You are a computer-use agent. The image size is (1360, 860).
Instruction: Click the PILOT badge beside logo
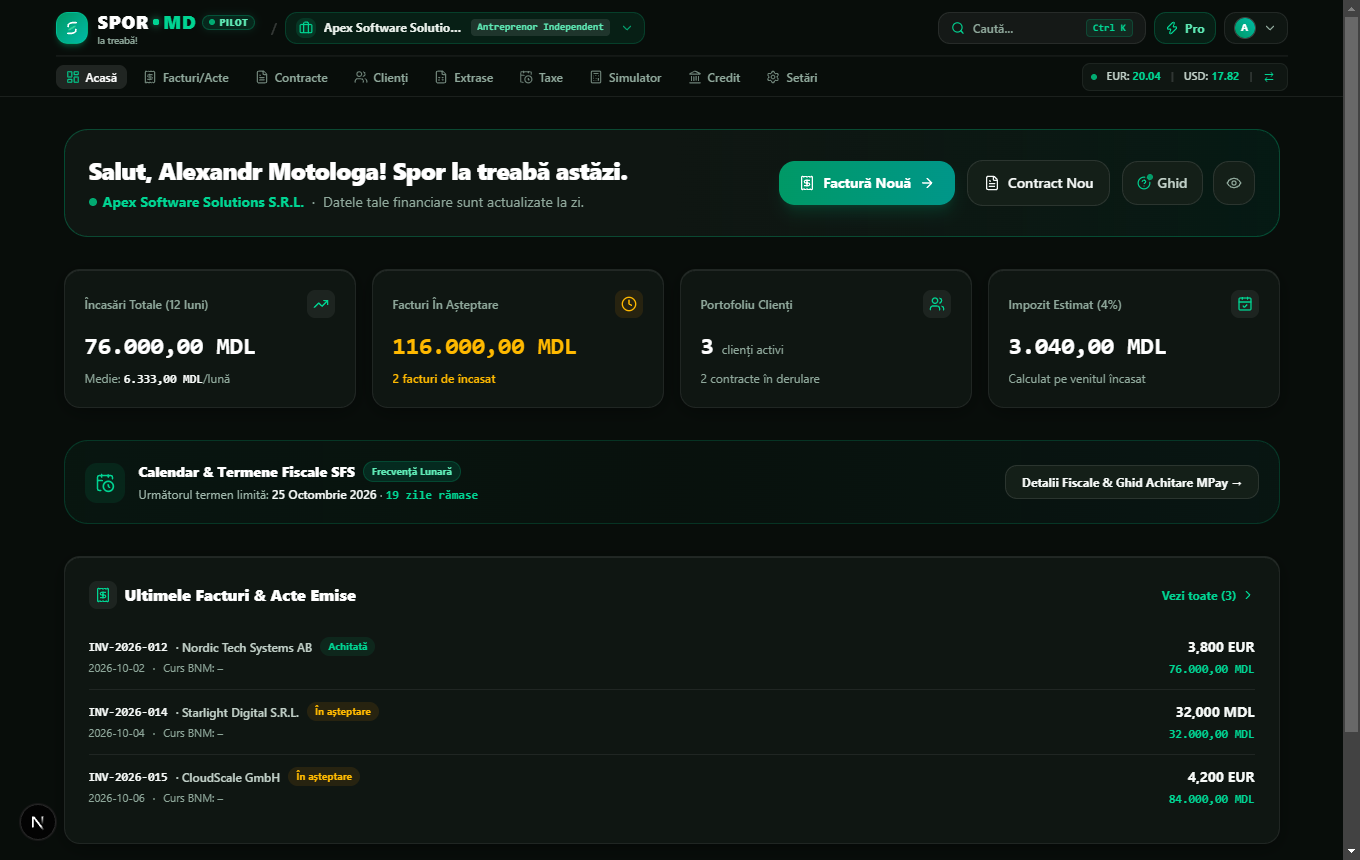229,22
